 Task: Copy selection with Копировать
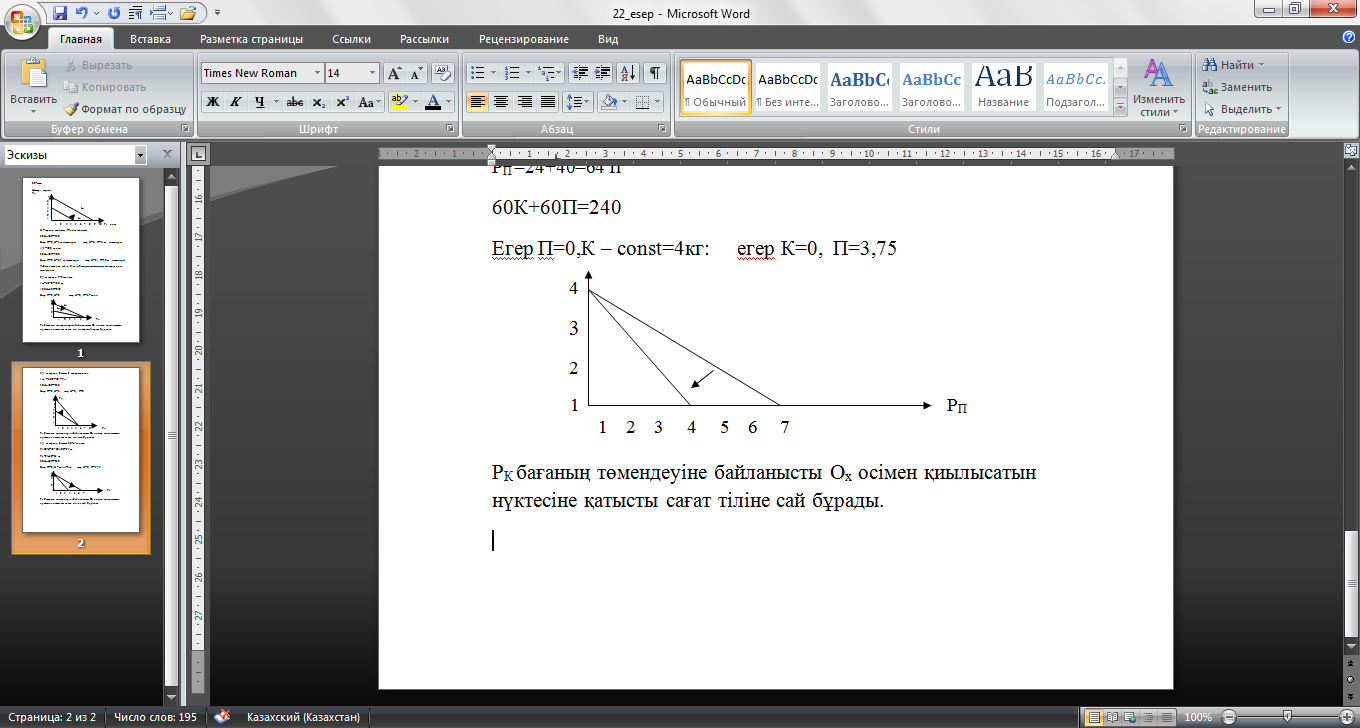click(x=106, y=87)
